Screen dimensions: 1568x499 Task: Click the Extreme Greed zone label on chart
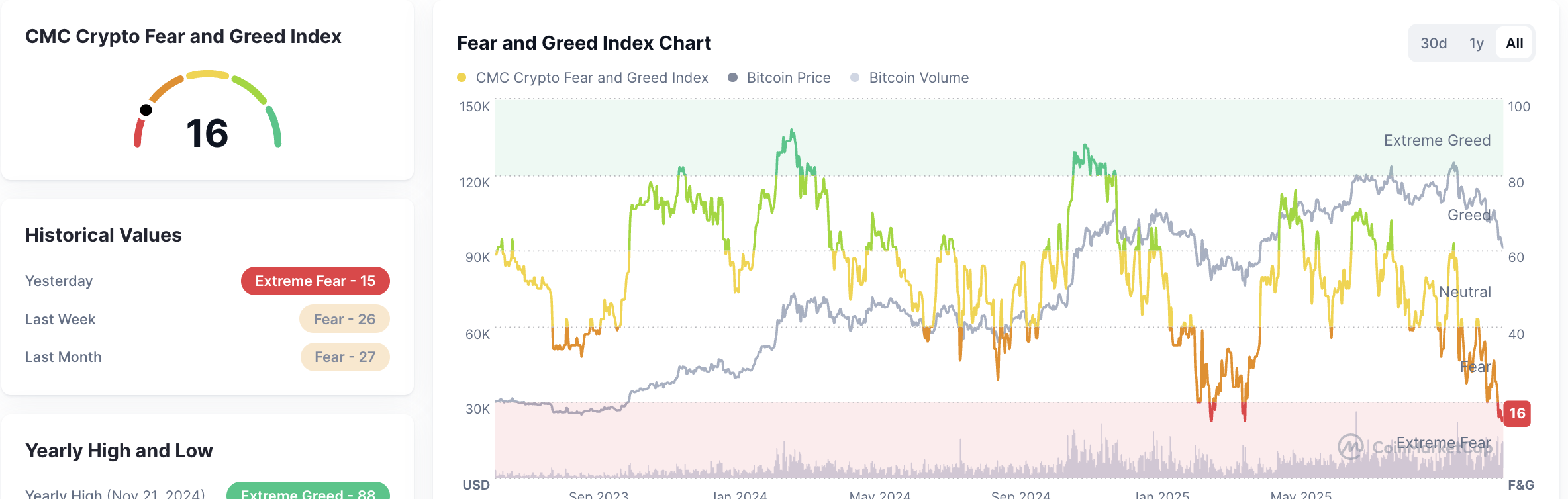point(1438,140)
